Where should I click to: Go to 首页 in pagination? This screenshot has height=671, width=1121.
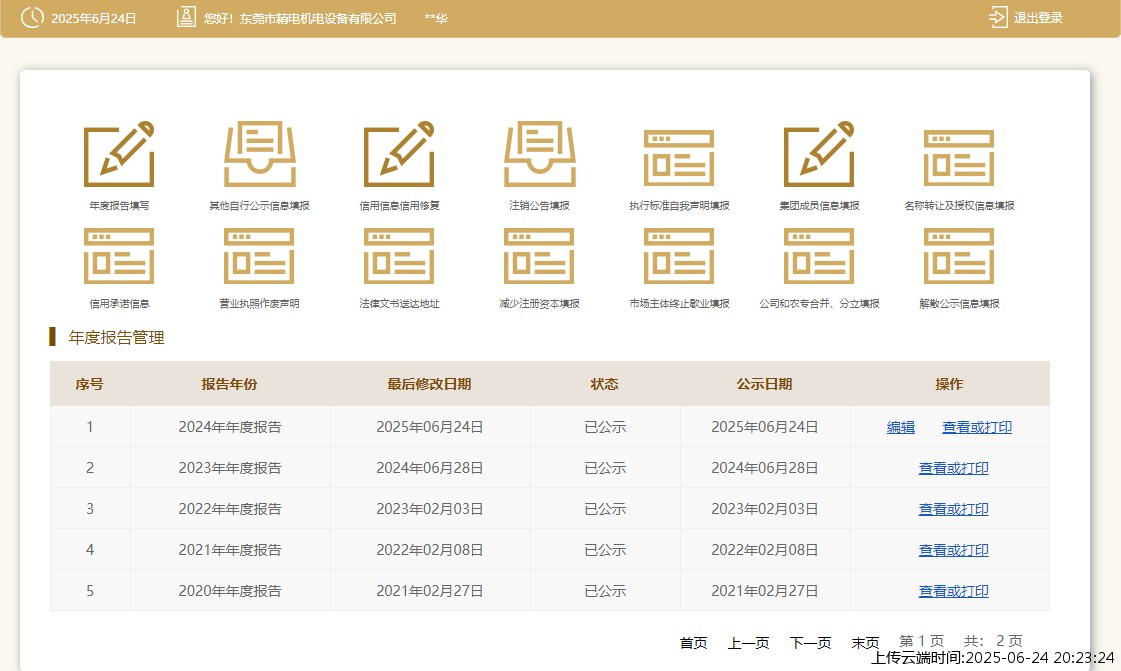(693, 643)
